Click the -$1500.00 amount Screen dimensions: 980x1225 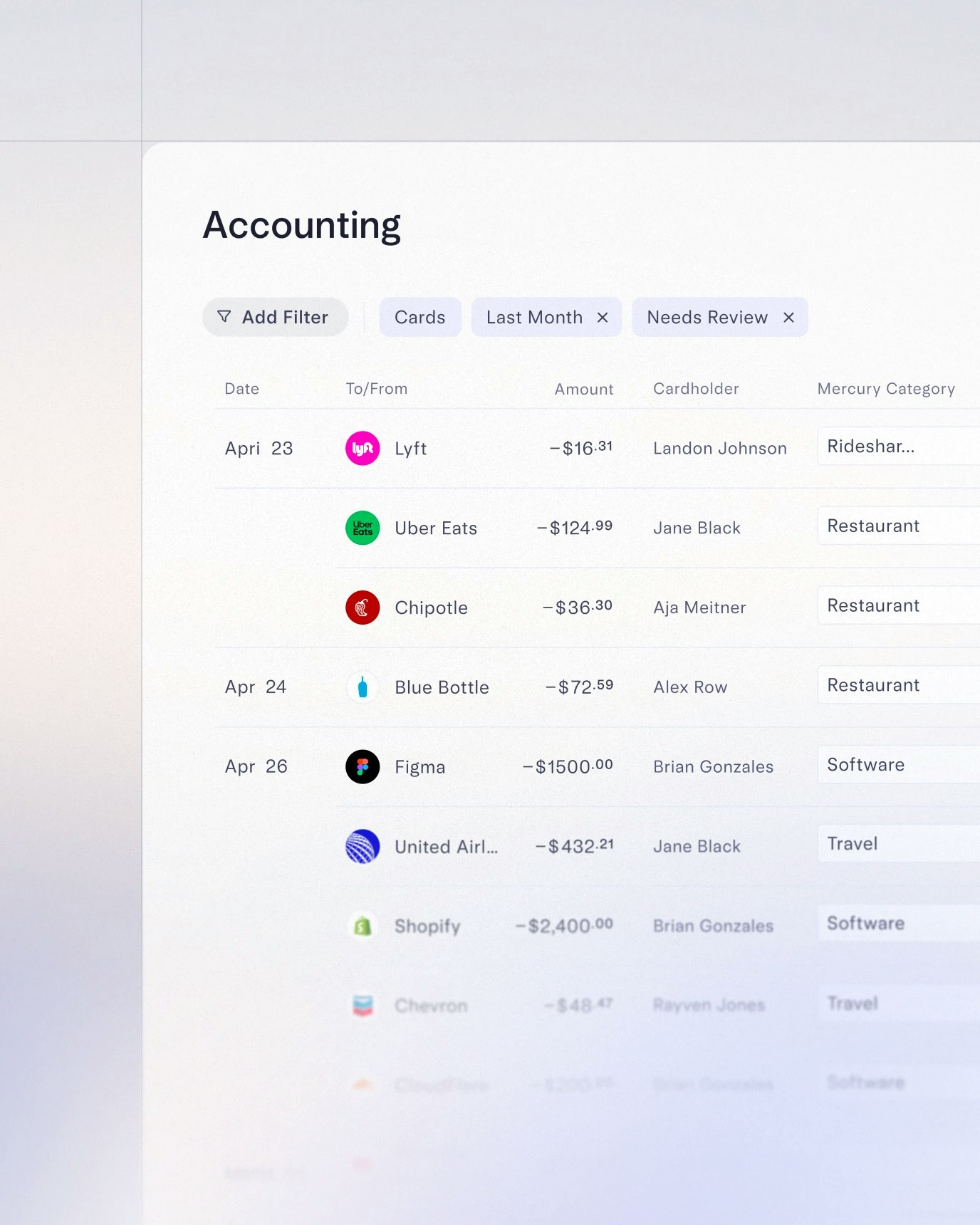click(568, 766)
